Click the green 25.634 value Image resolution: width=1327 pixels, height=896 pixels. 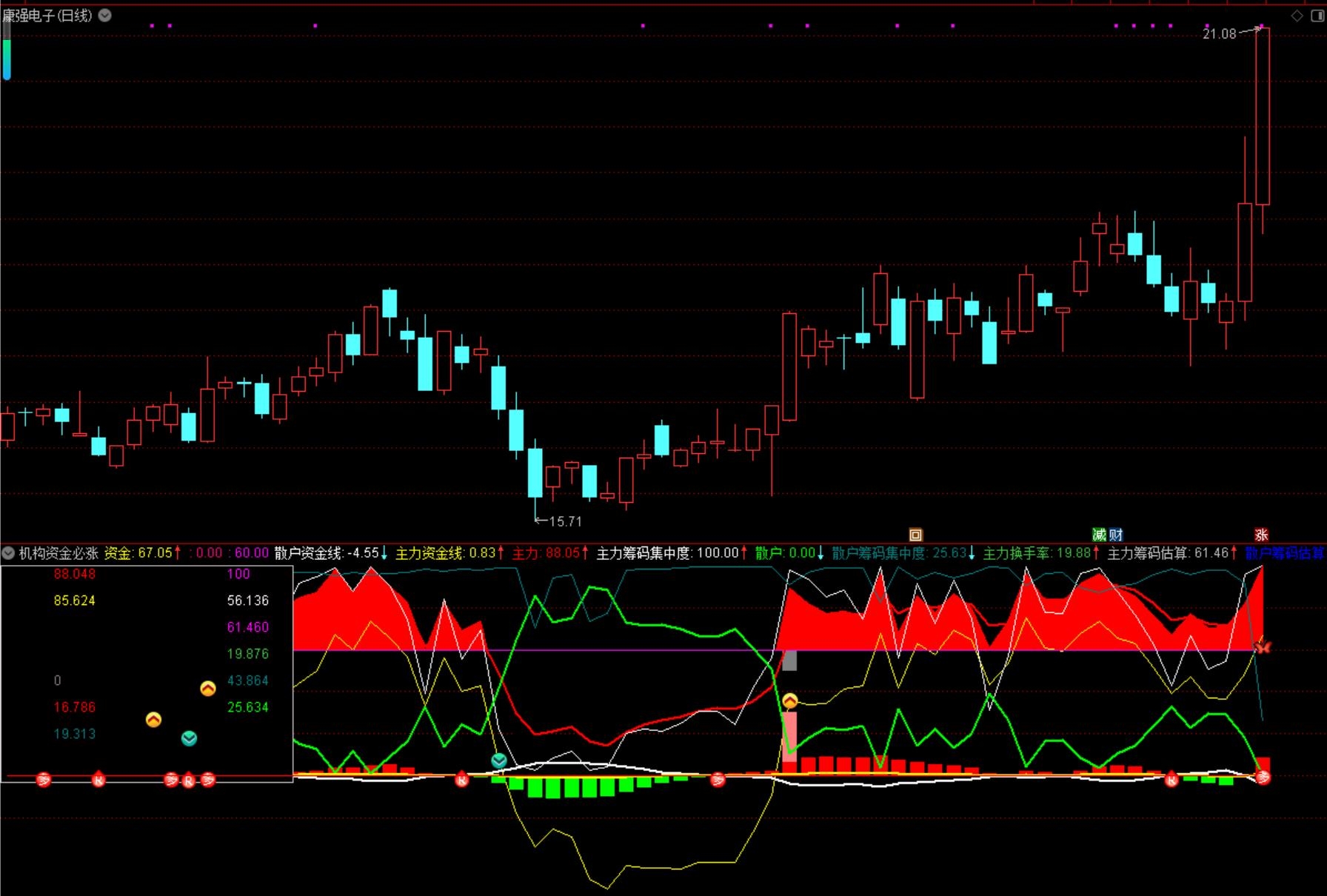(247, 707)
